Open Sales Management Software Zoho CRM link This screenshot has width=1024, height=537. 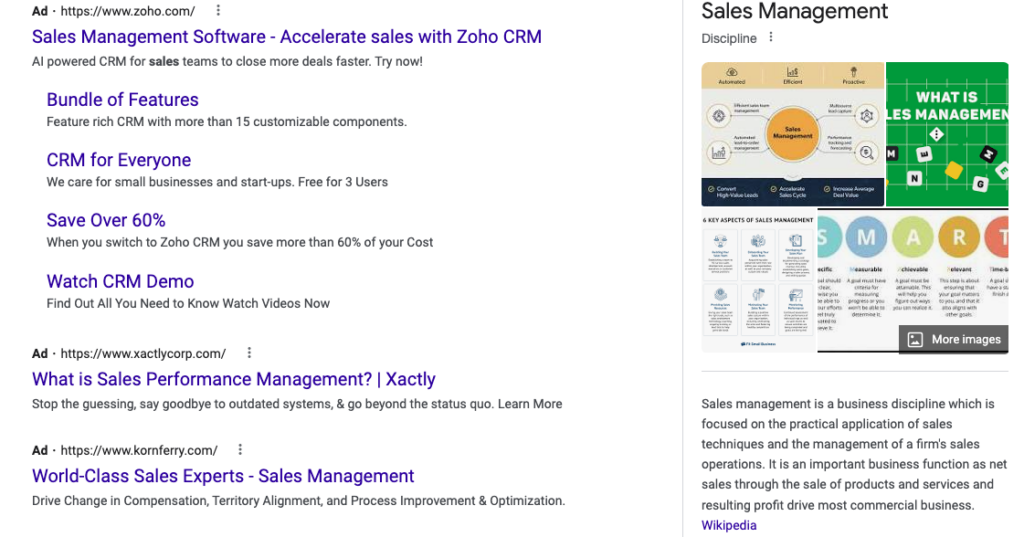[287, 37]
